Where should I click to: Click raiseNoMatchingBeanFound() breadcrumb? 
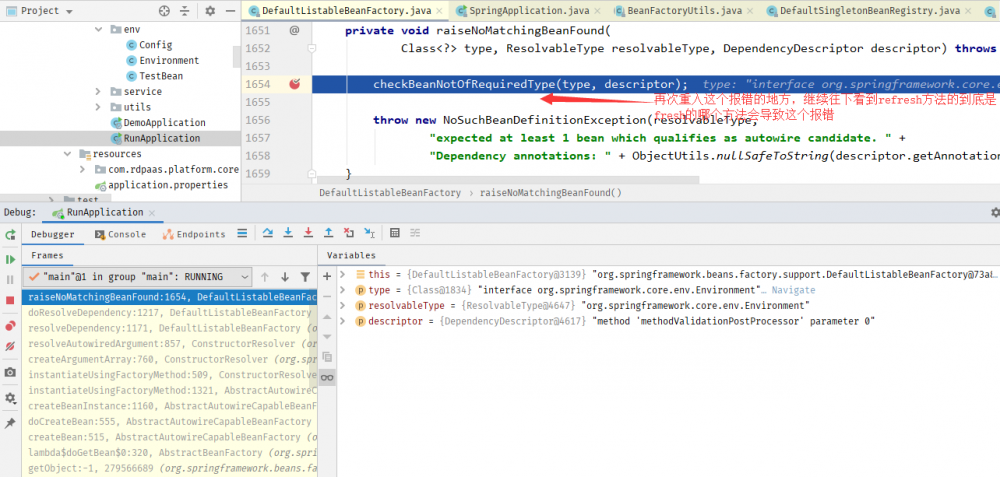coord(550,192)
